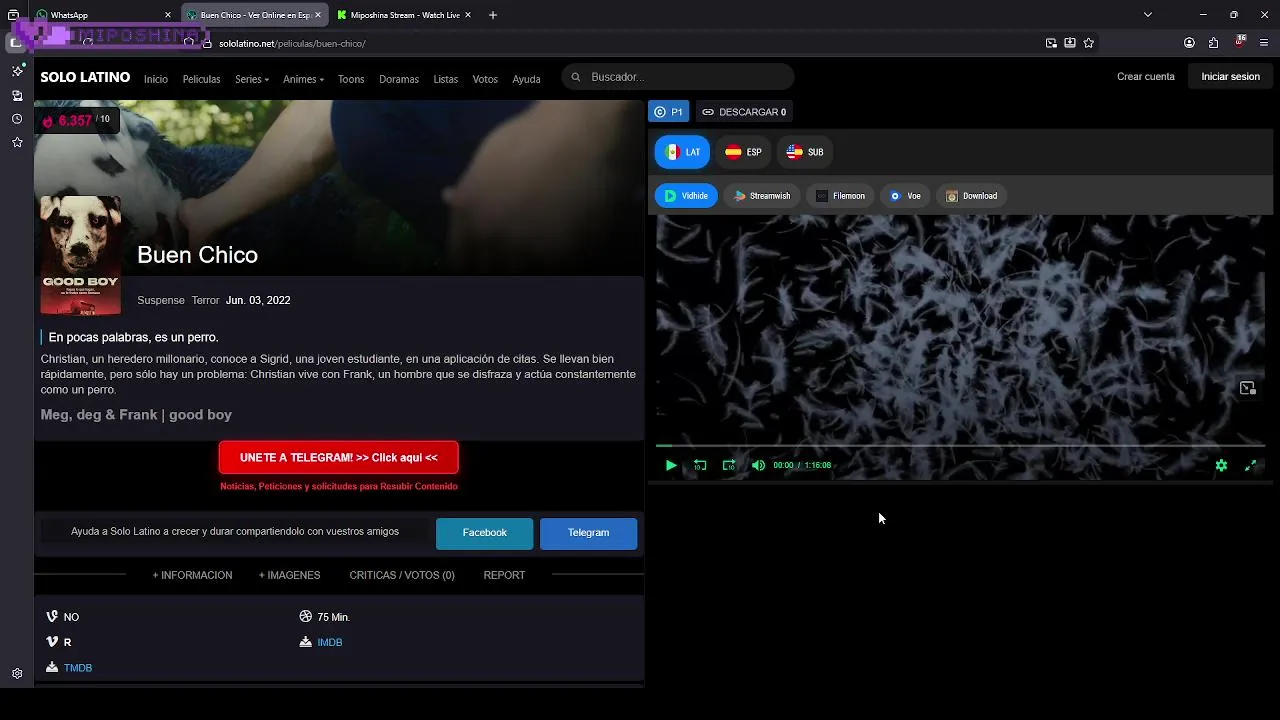Choose the Streamwish server
Screen dimensions: 1280x720
762,196
